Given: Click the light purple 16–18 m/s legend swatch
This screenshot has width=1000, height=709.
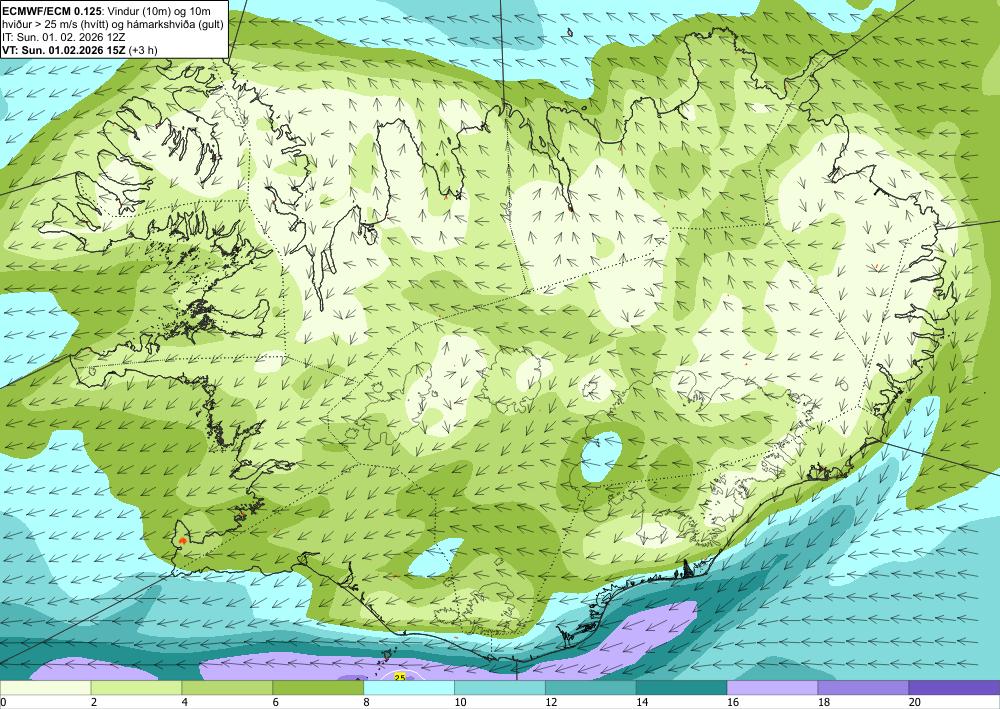Looking at the screenshot, I should tap(772, 688).
